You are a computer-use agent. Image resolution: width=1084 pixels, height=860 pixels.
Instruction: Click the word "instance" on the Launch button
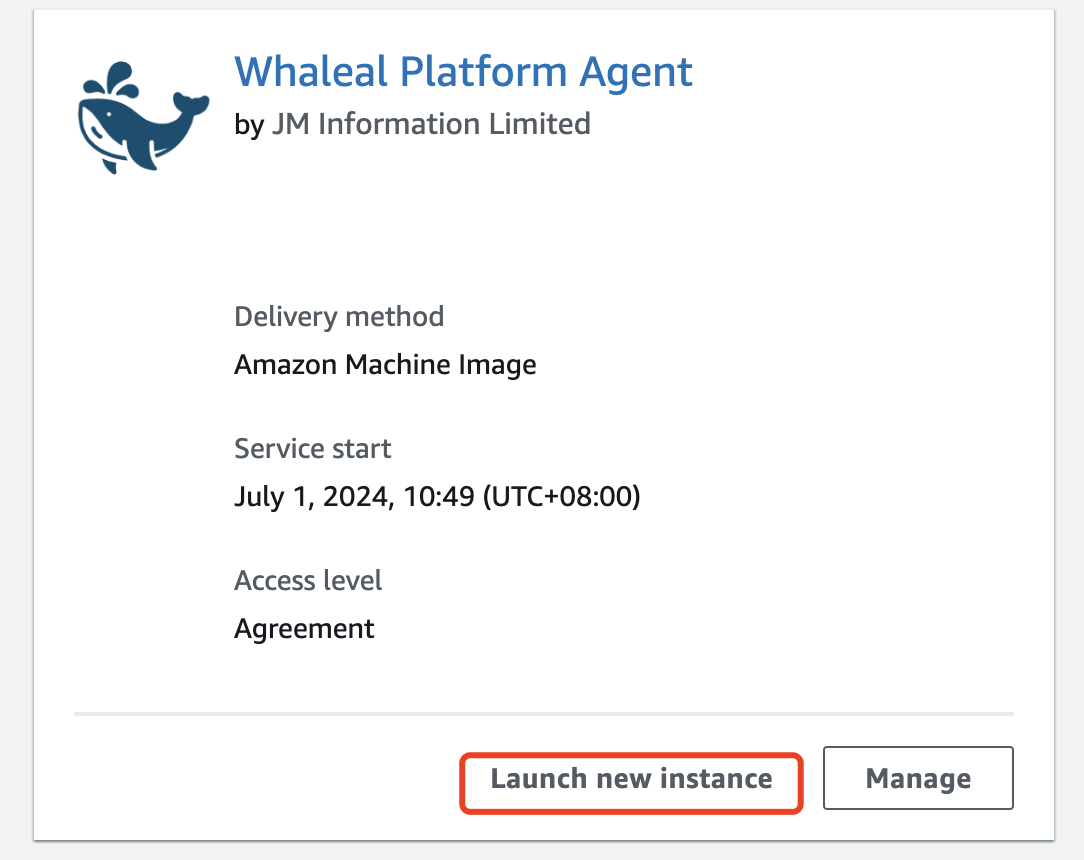(x=719, y=779)
